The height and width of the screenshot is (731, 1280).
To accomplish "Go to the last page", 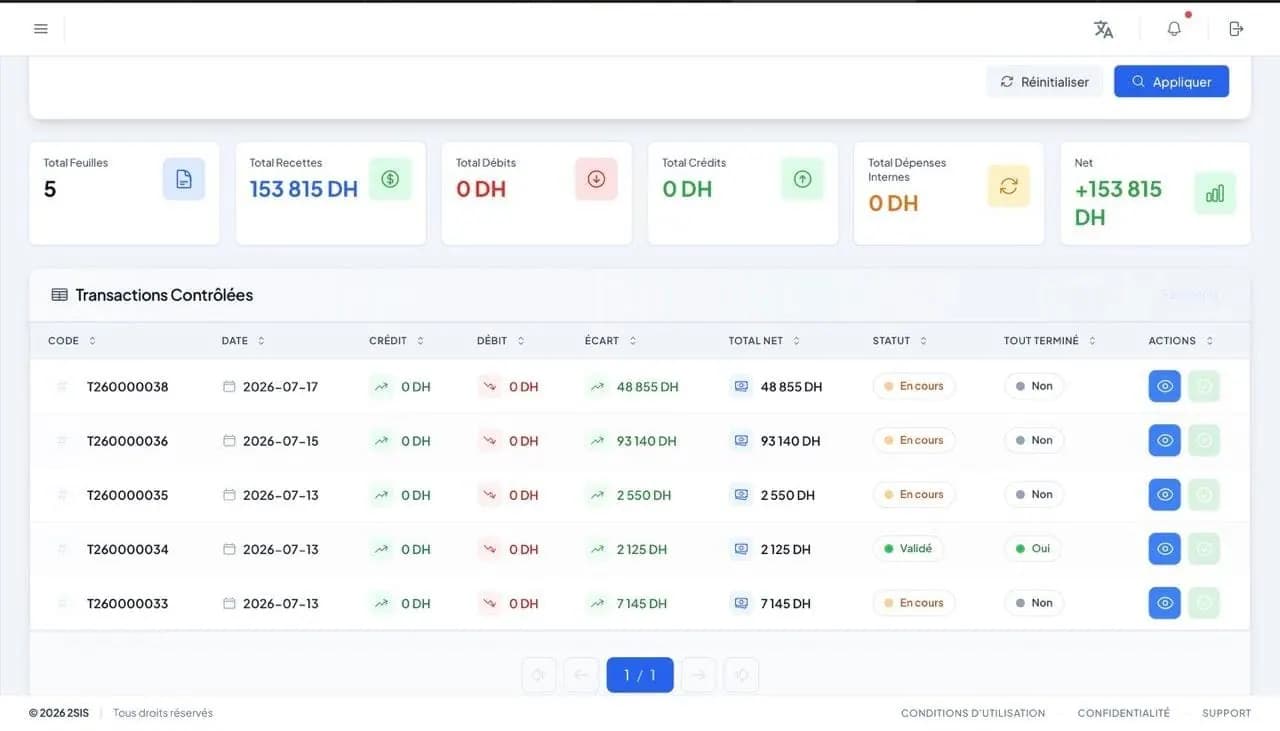I will point(741,675).
